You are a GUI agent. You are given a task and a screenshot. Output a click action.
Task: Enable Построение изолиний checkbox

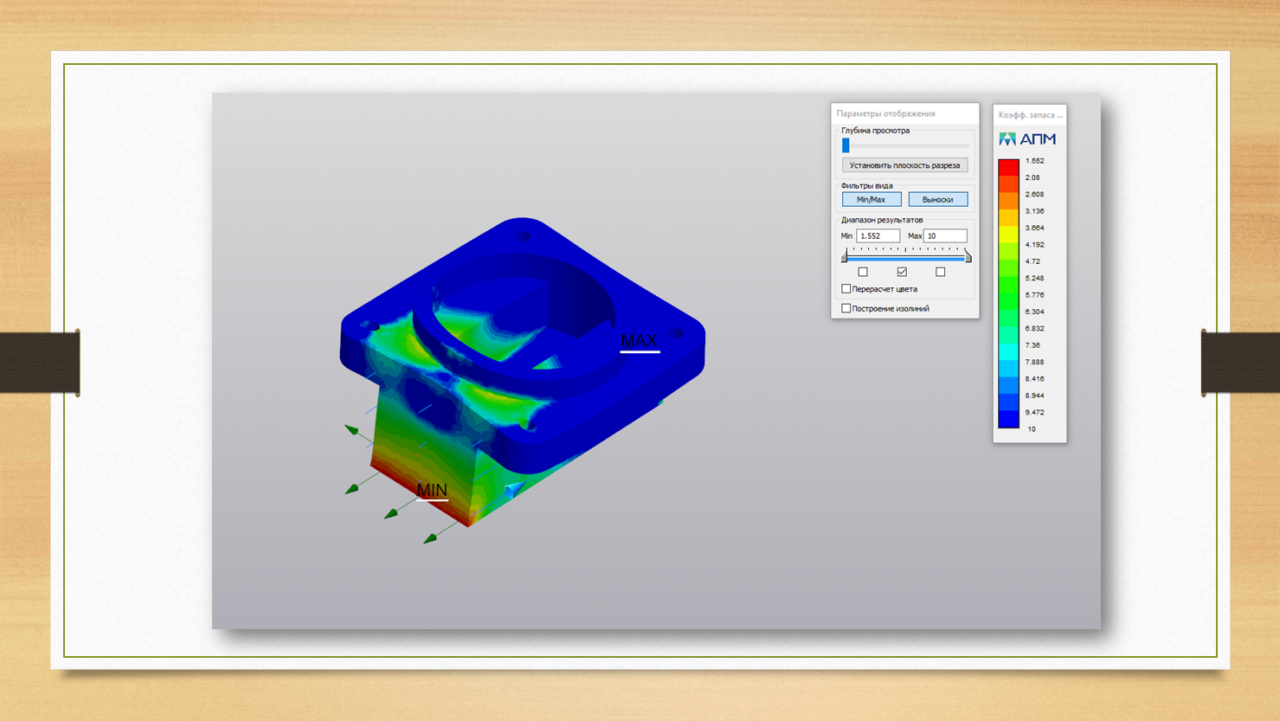pos(847,309)
